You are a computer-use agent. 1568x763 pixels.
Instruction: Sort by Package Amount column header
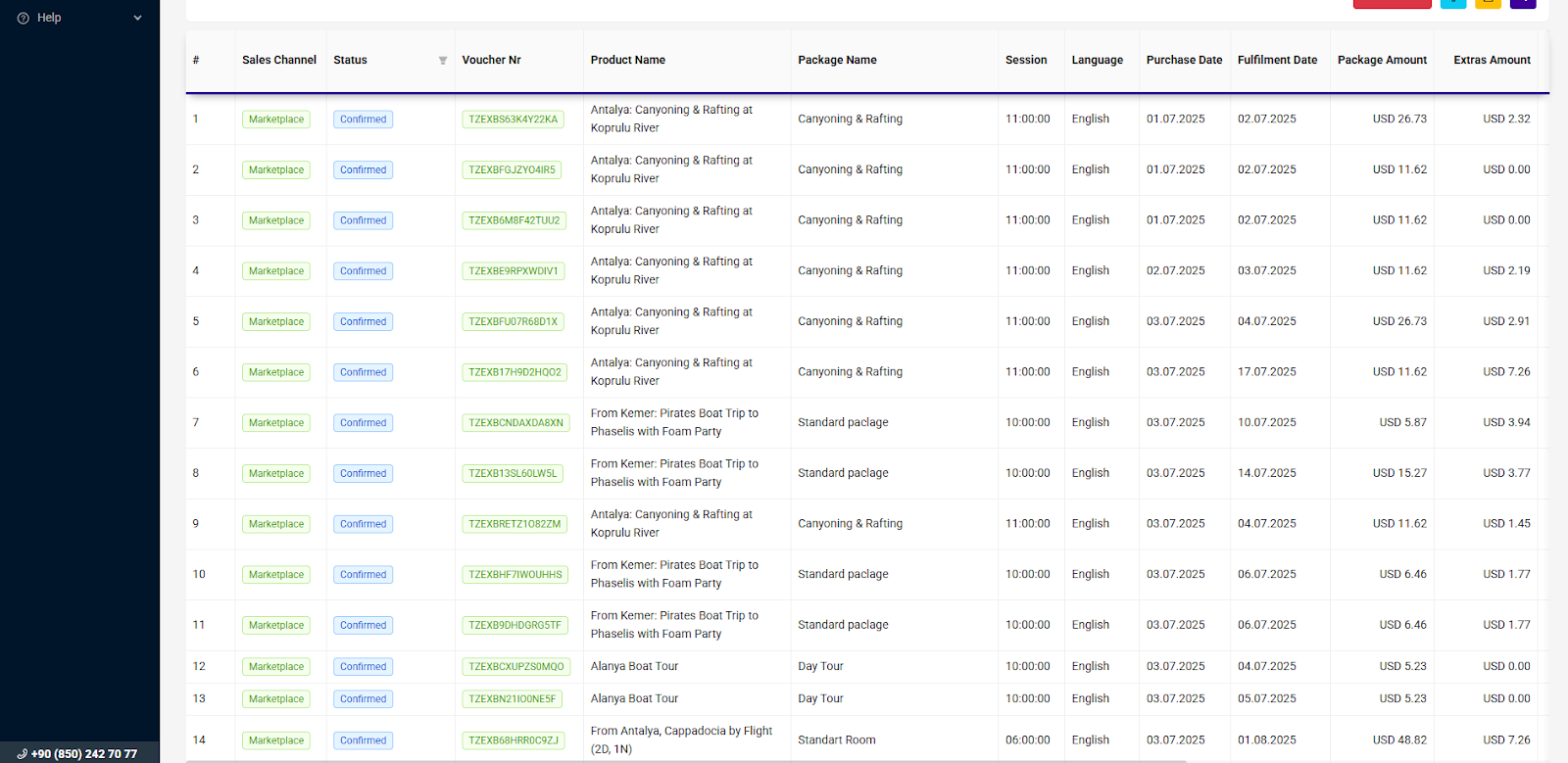(x=1383, y=60)
